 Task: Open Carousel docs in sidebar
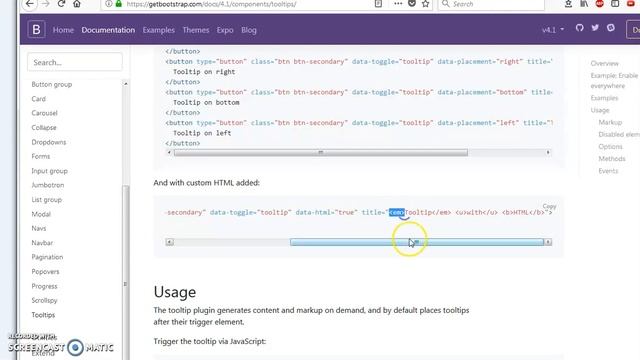[x=44, y=113]
